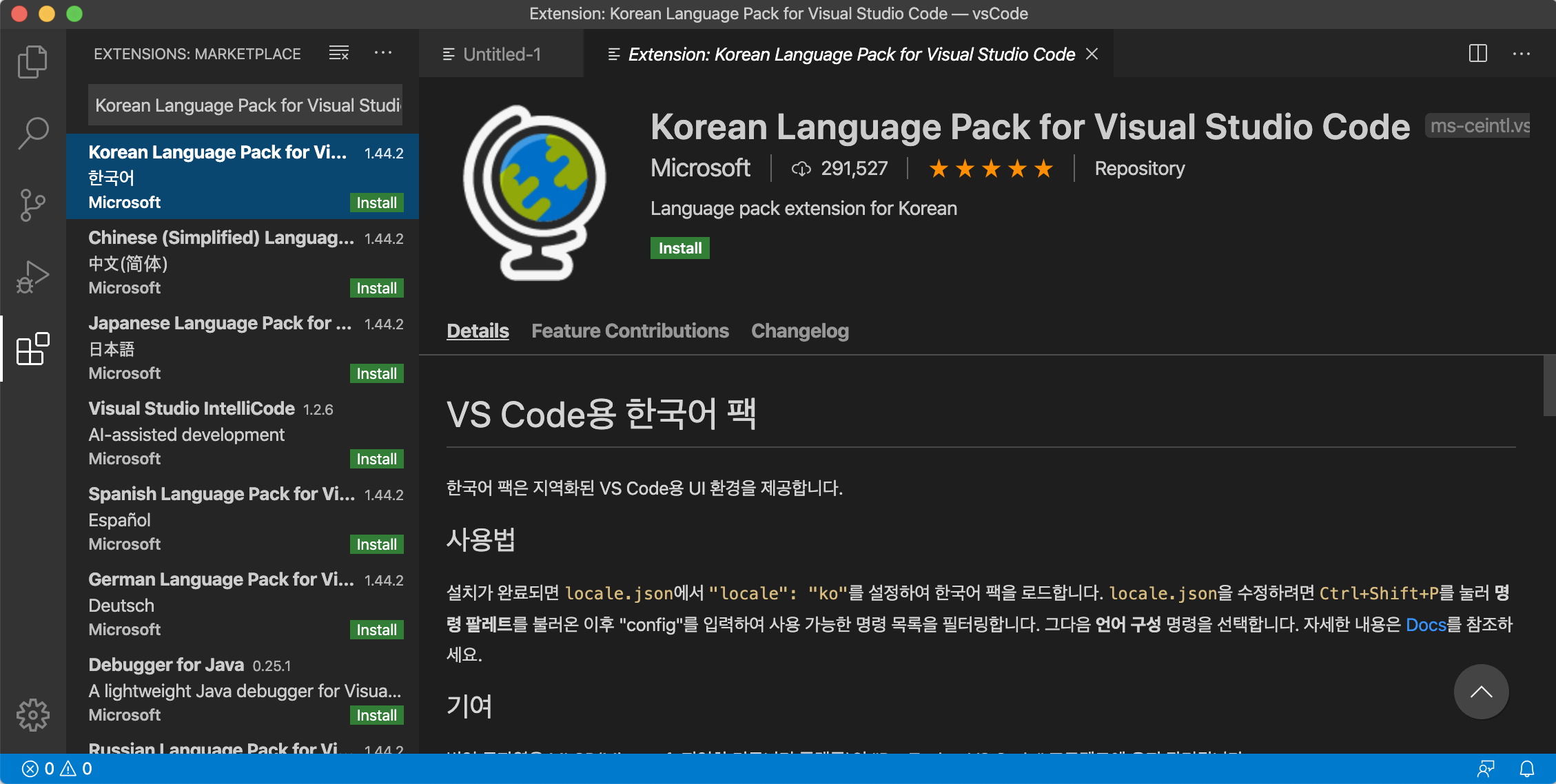This screenshot has width=1556, height=784.
Task: Open the Docs link in description
Action: click(1426, 625)
